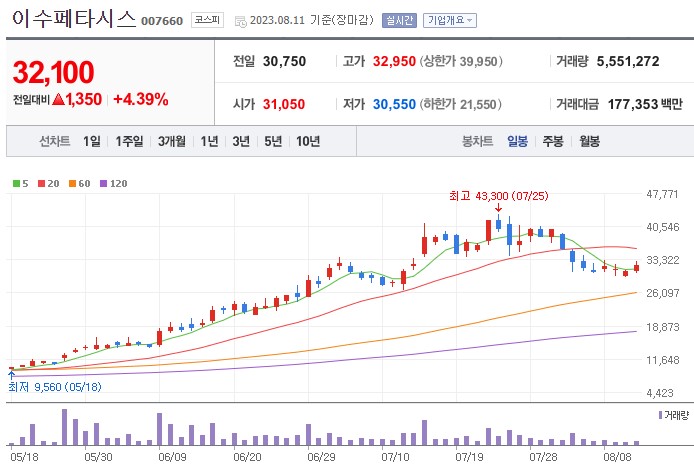Switch to 주봉 weekly candle chart

pos(553,141)
